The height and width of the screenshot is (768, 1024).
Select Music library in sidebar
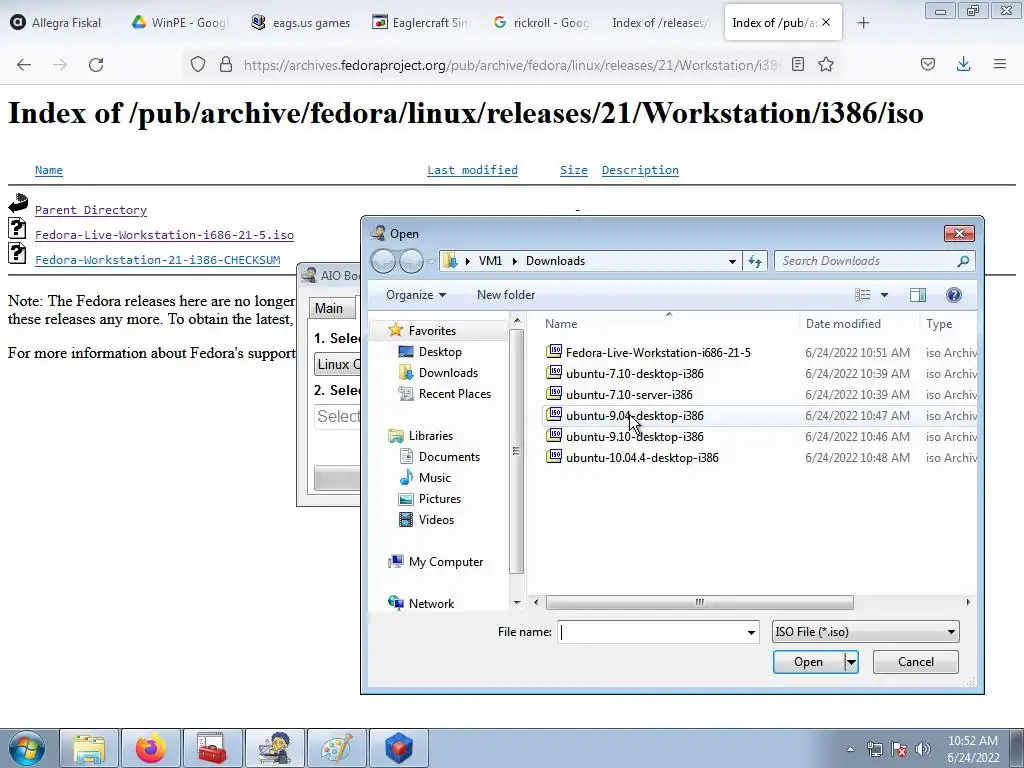[435, 477]
